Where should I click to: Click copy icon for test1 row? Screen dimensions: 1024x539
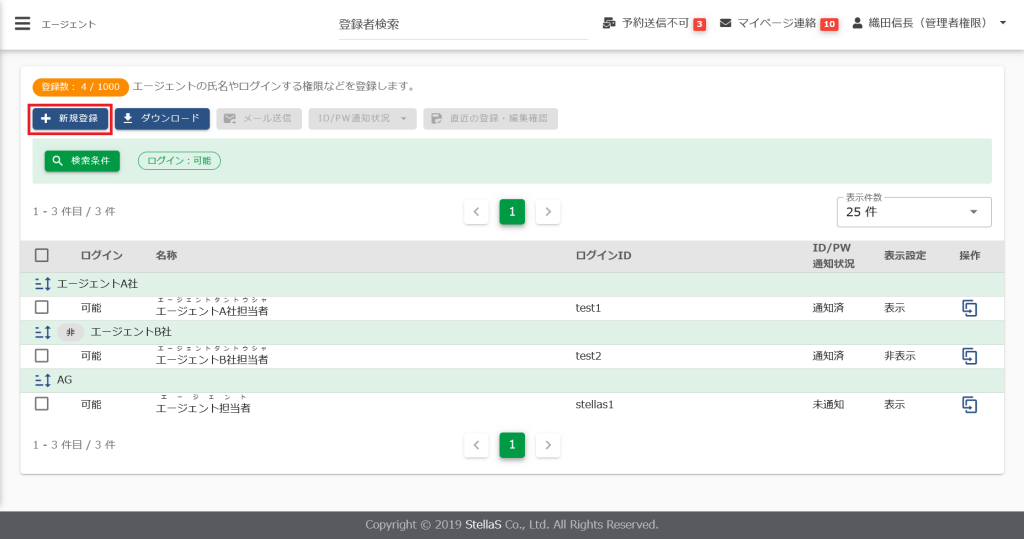pos(969,308)
